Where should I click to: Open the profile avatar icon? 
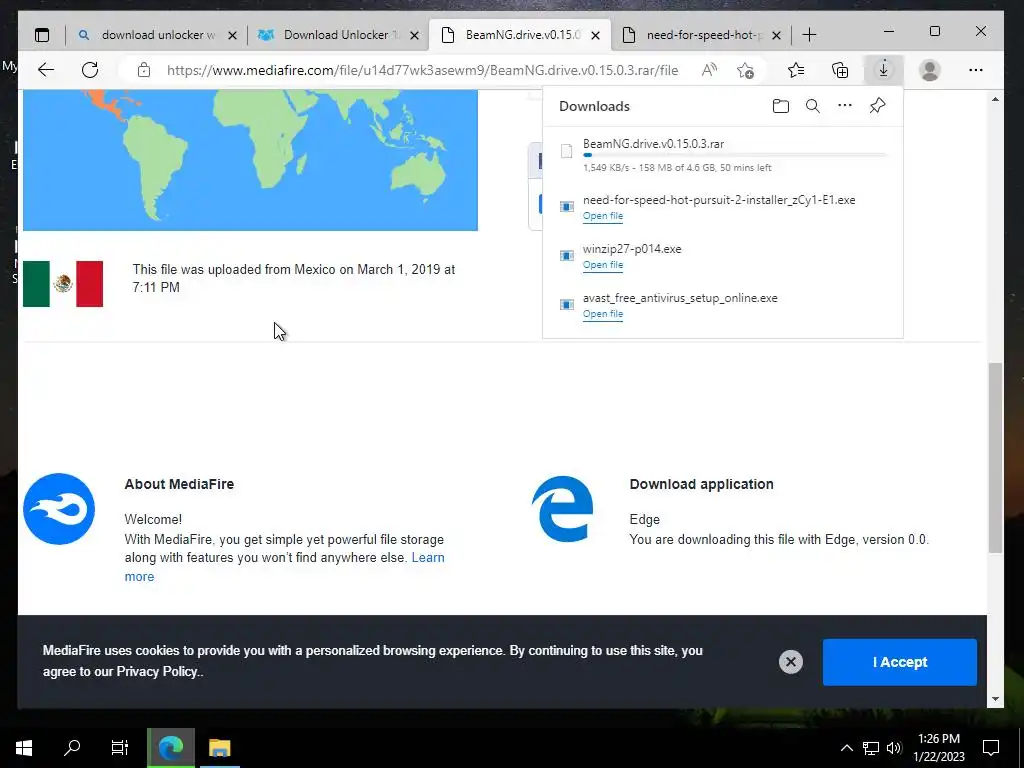(x=929, y=70)
